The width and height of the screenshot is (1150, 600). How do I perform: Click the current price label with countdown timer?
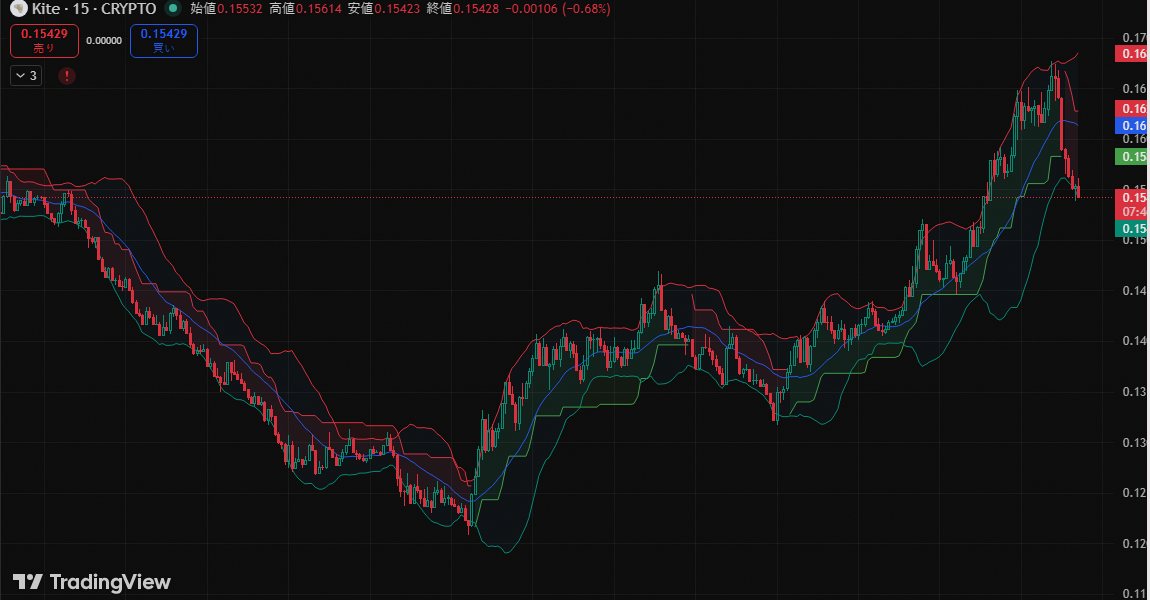coord(1132,205)
